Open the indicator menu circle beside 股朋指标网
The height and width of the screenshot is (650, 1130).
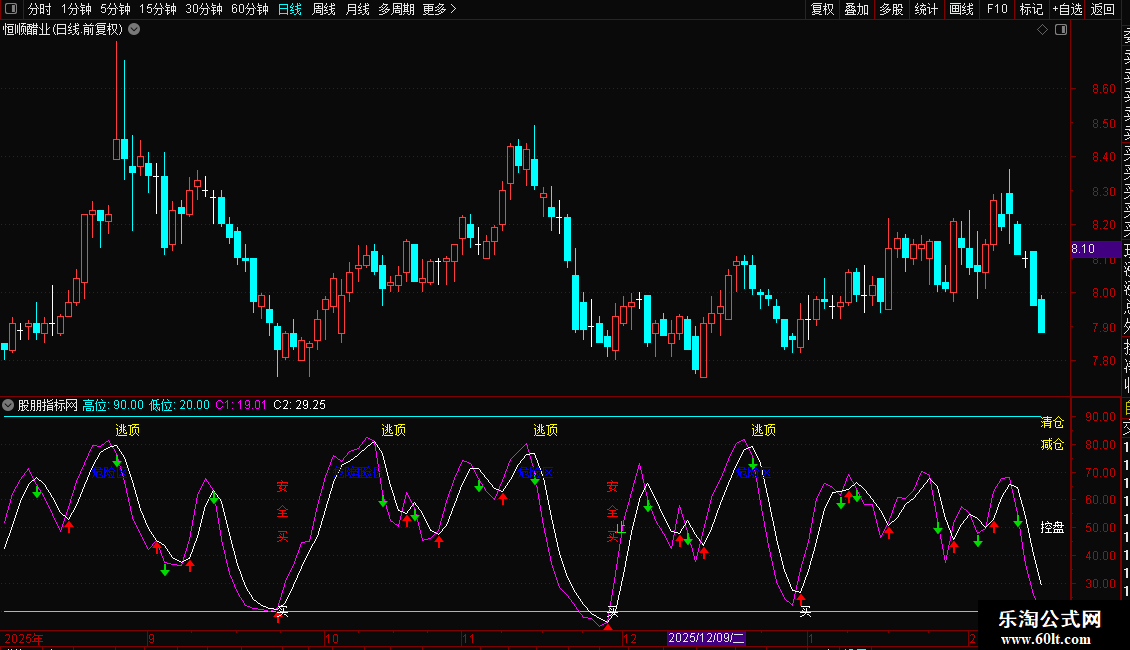click(8, 405)
